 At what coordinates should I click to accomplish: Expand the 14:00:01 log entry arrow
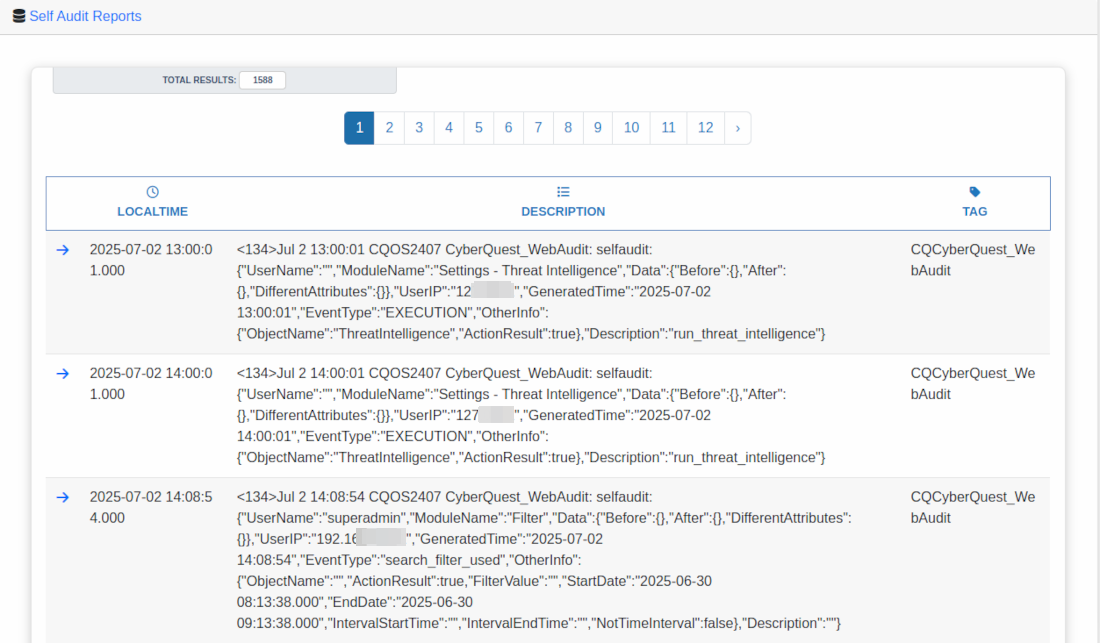coord(62,373)
